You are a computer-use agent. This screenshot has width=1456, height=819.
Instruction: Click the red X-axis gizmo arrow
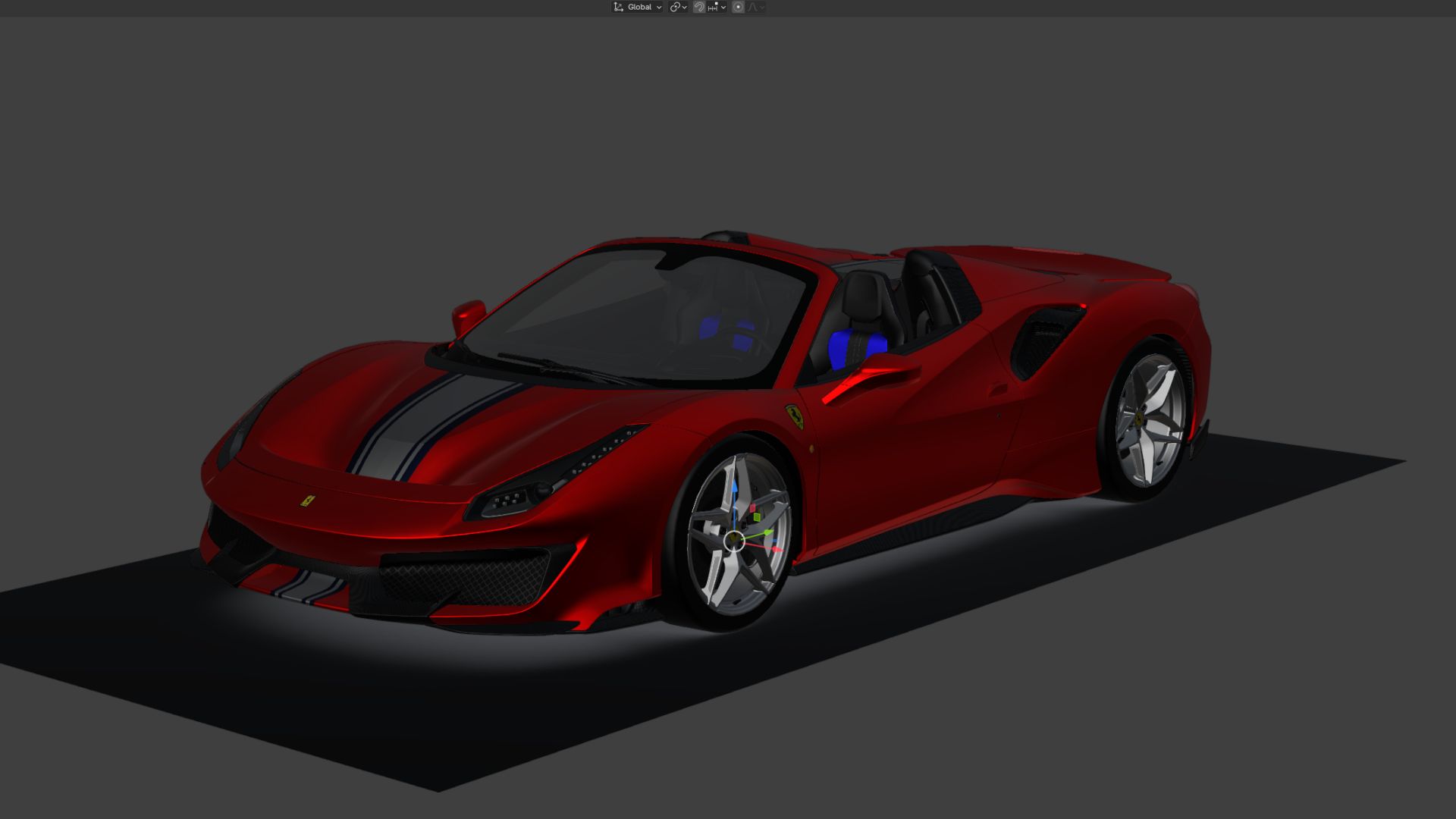[775, 548]
